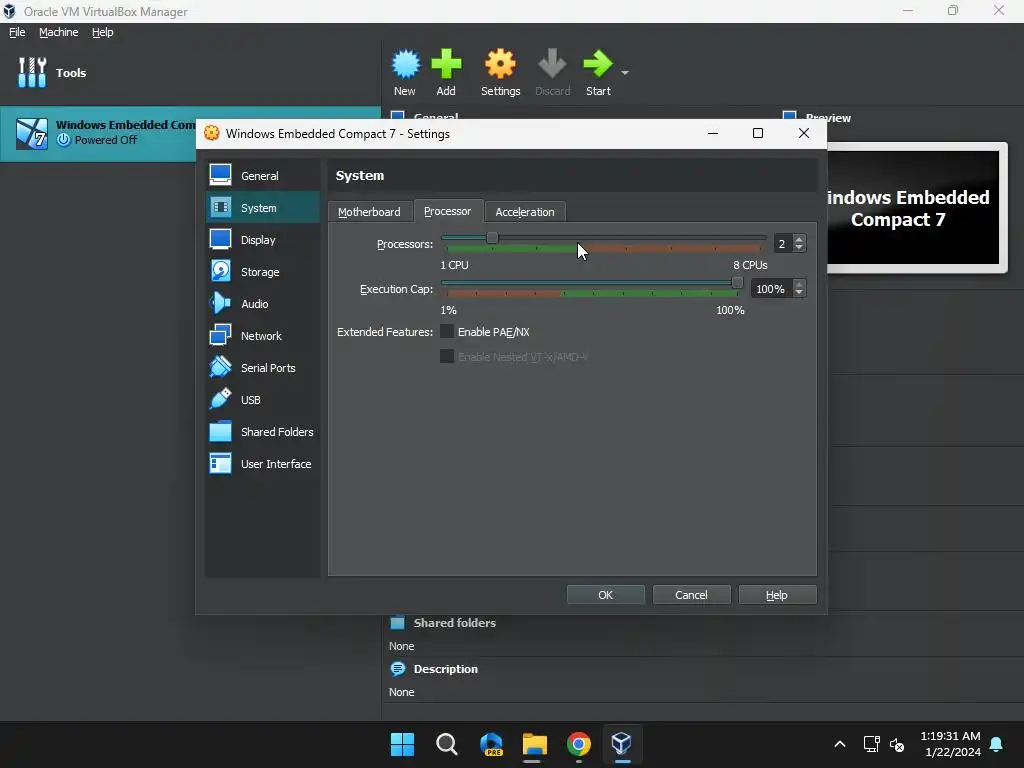Click the VirtualBox taskbar icon
This screenshot has height=768, width=1024.
(622, 744)
